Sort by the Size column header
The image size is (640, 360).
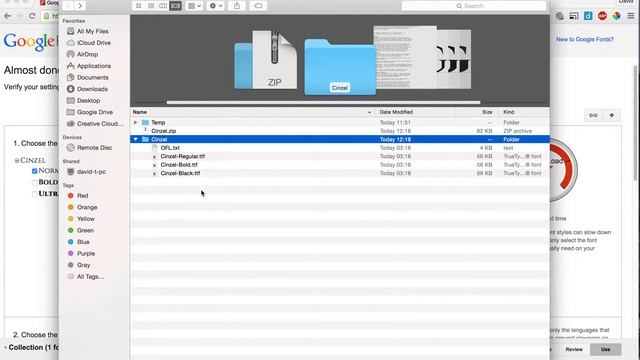click(477, 112)
